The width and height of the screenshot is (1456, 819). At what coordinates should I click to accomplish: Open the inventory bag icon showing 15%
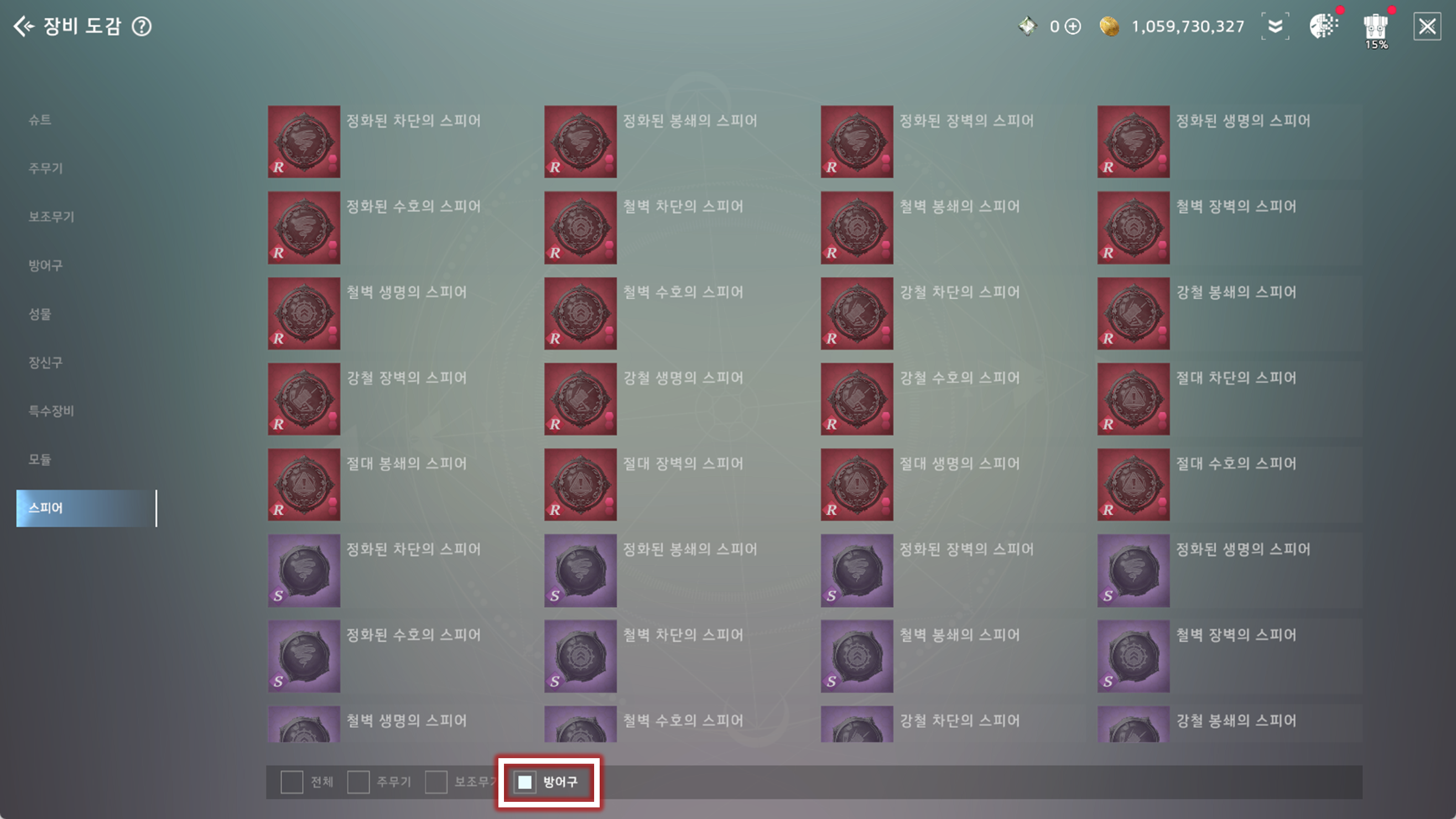[x=1376, y=28]
